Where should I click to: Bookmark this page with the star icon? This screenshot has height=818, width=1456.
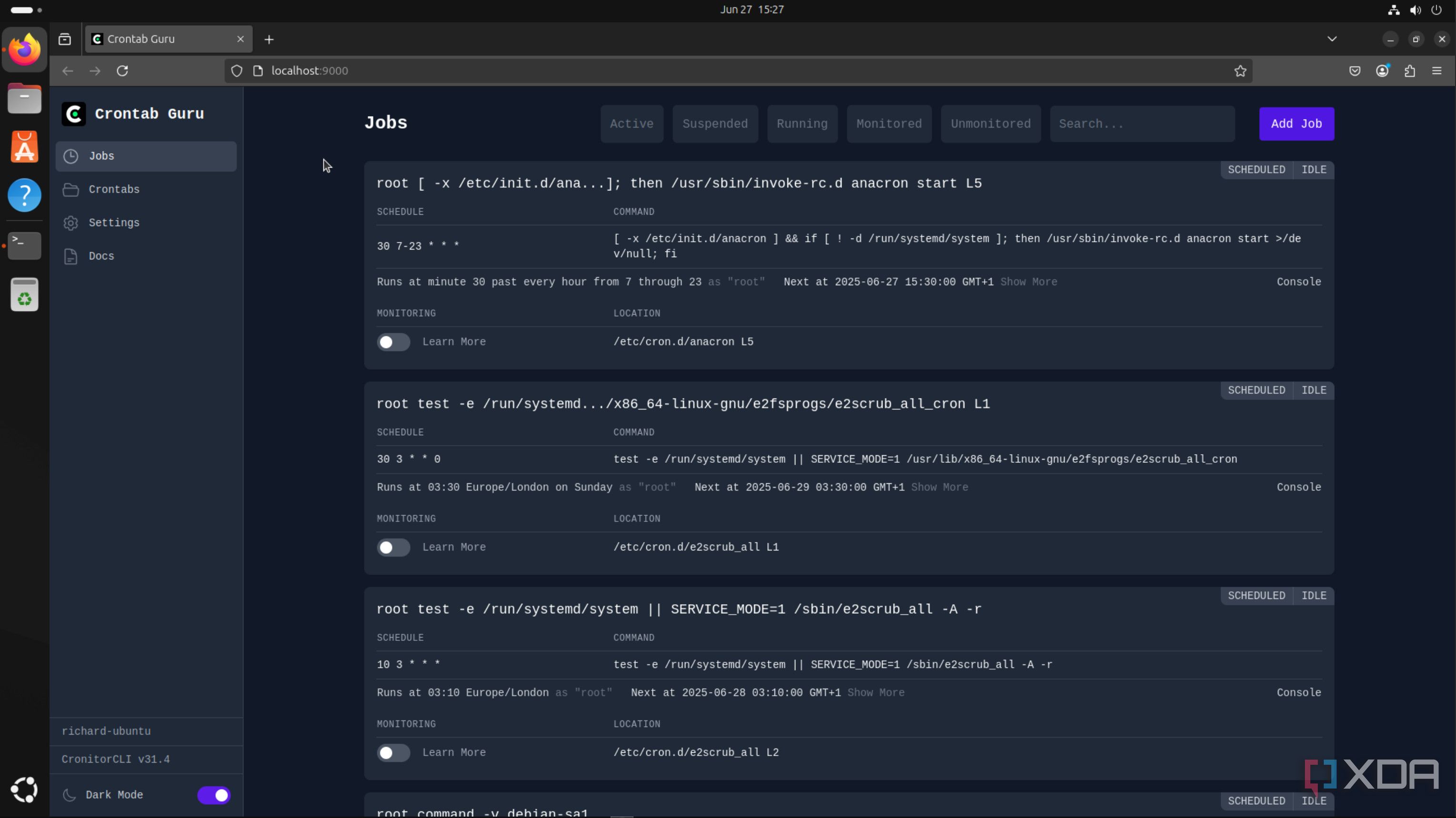tap(1240, 70)
